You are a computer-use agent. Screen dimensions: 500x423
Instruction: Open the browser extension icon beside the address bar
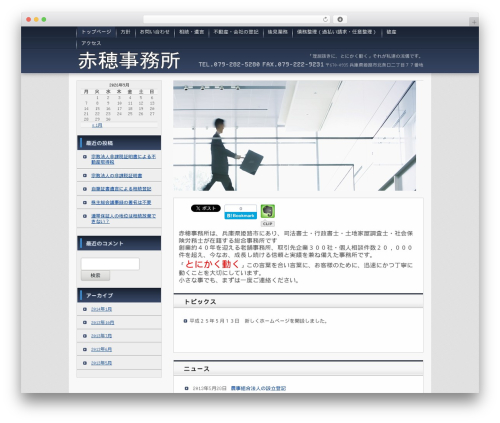click(340, 19)
